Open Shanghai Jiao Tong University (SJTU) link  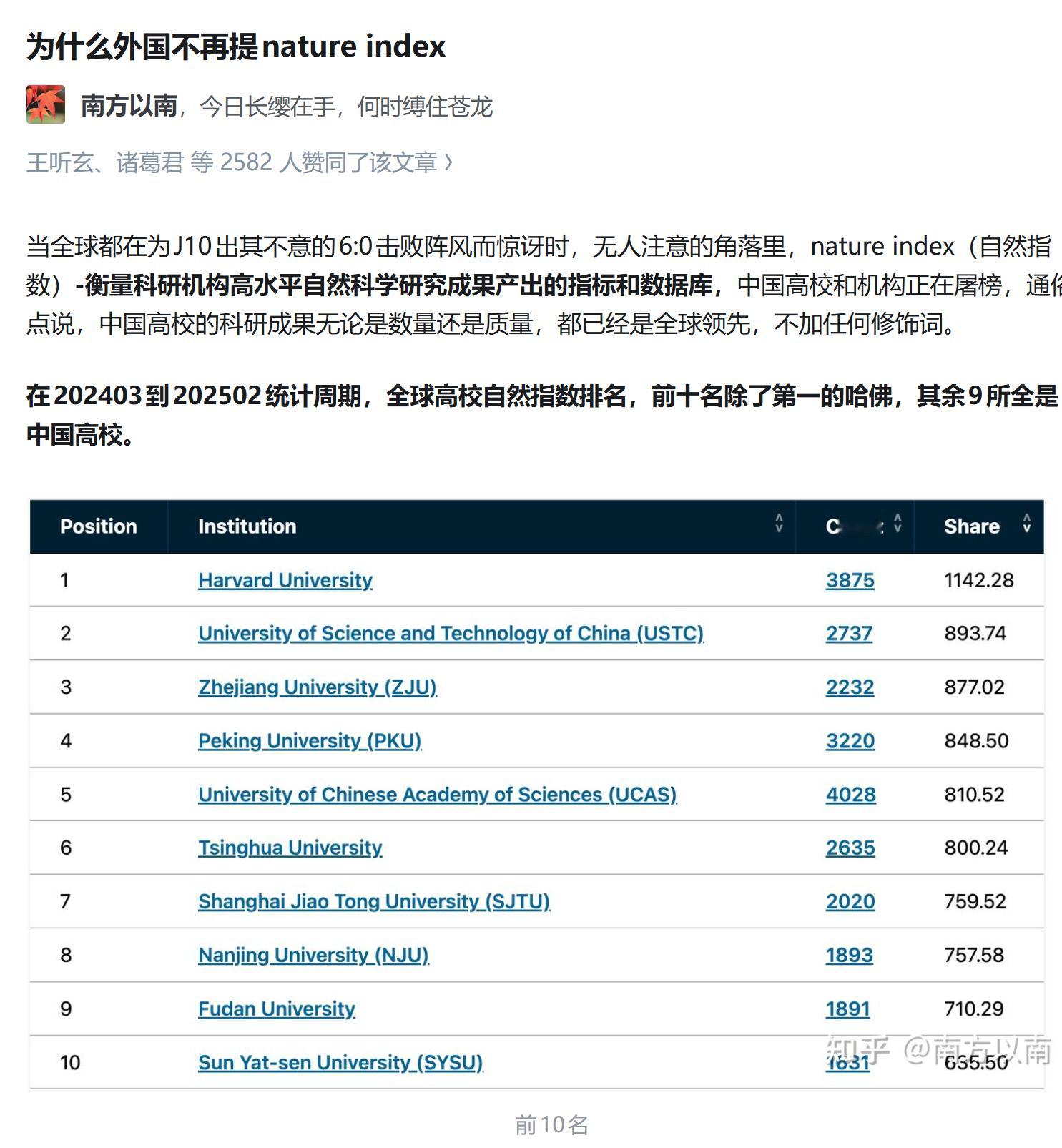[x=374, y=901]
